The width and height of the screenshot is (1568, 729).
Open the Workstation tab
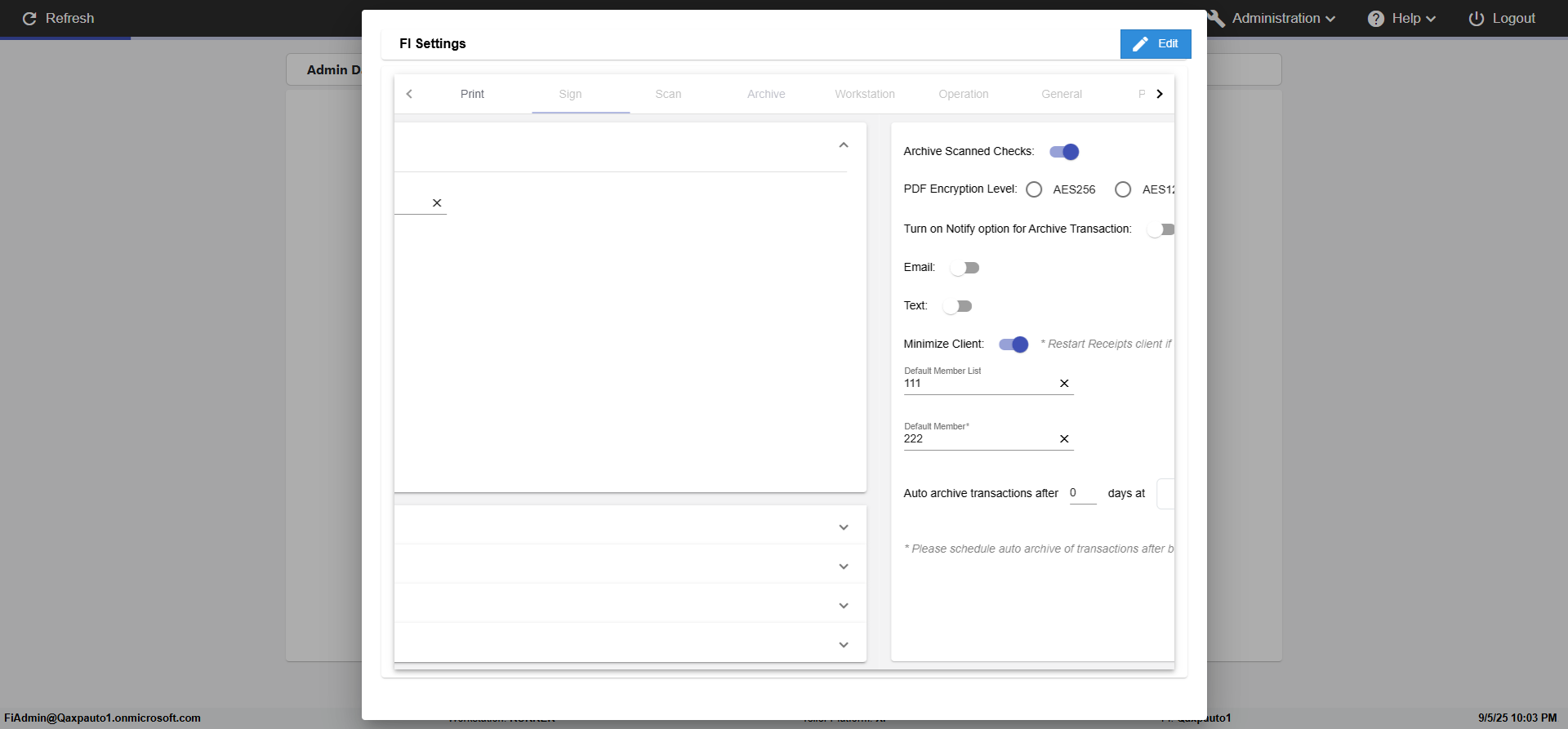point(864,94)
